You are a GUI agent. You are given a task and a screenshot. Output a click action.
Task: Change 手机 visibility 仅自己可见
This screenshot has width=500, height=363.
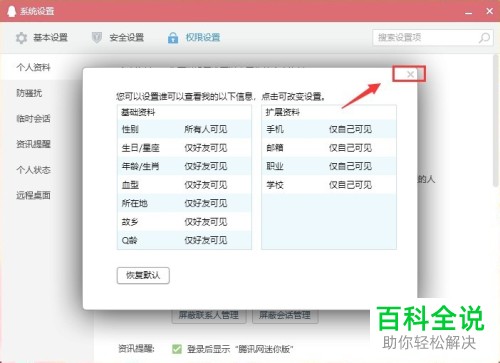point(350,129)
